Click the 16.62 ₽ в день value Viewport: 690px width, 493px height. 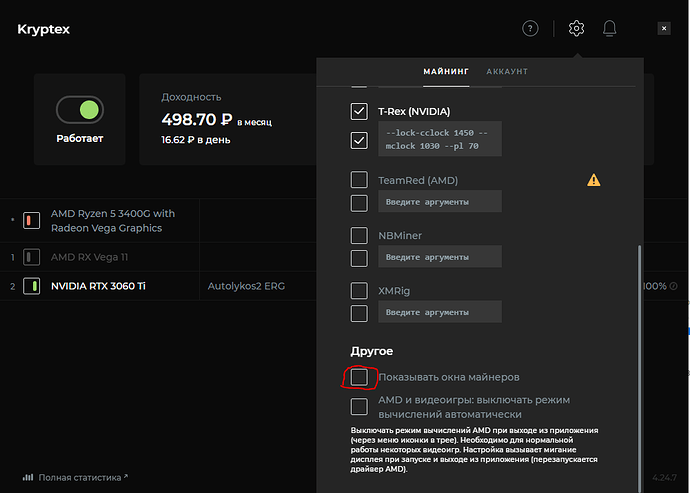pyautogui.click(x=196, y=140)
